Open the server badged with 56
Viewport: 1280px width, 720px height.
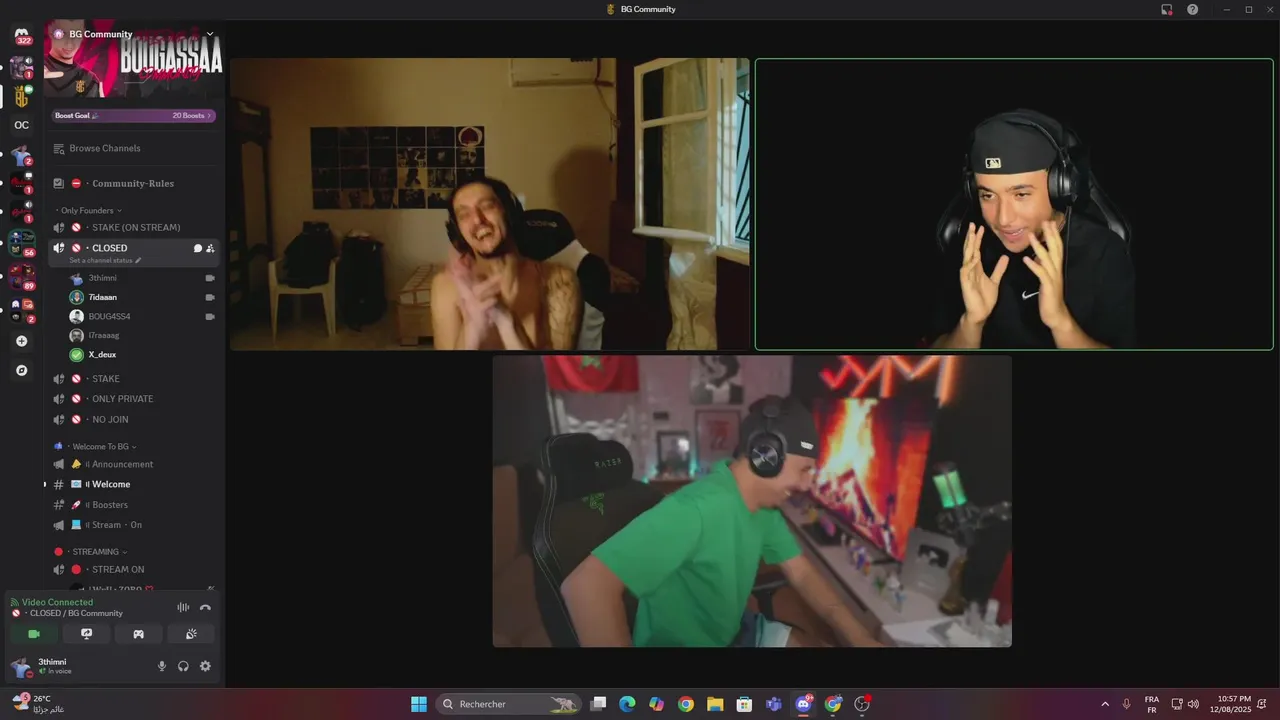coord(22,243)
